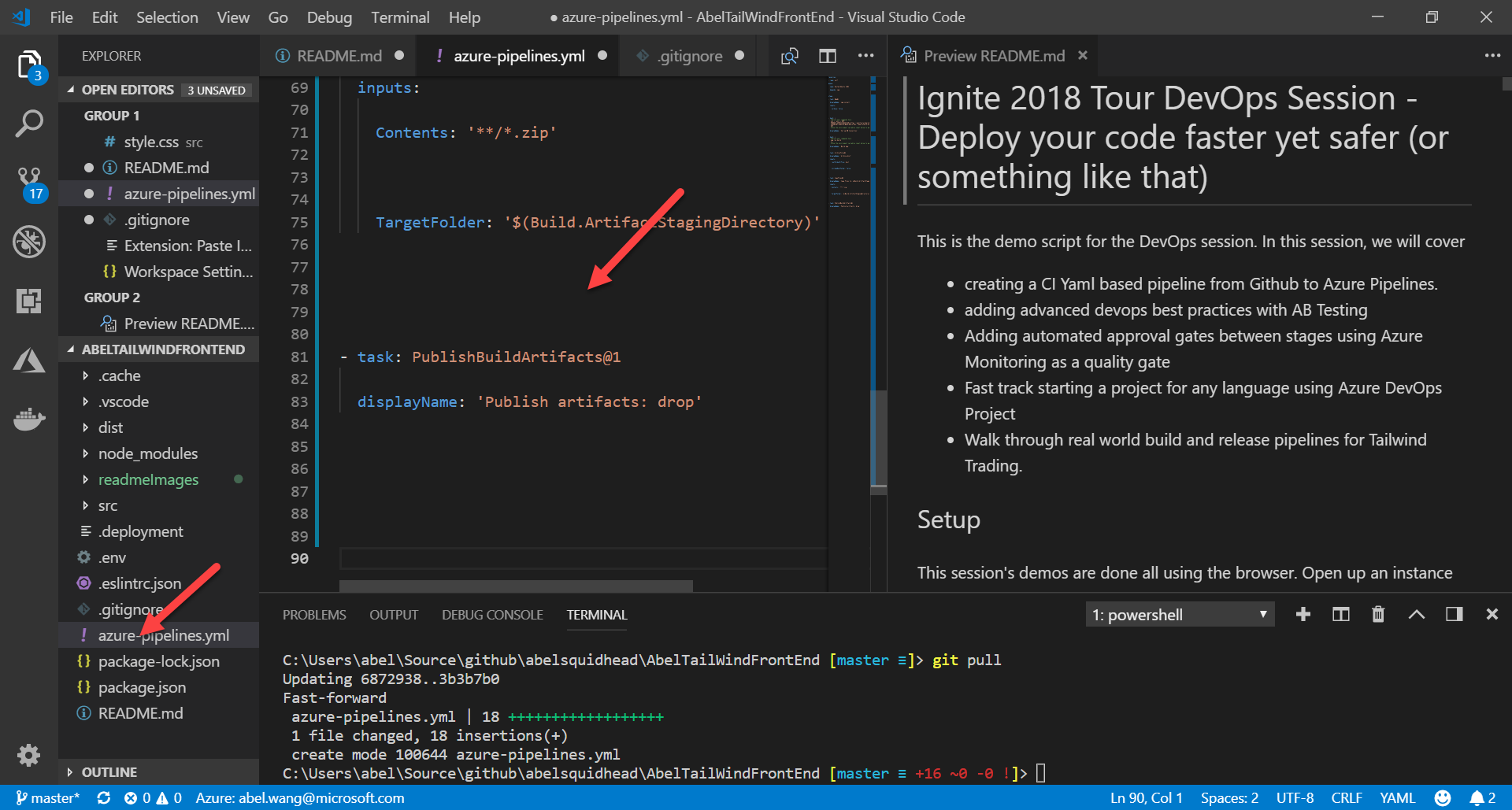Switch to the Debug Console tab

coord(492,615)
